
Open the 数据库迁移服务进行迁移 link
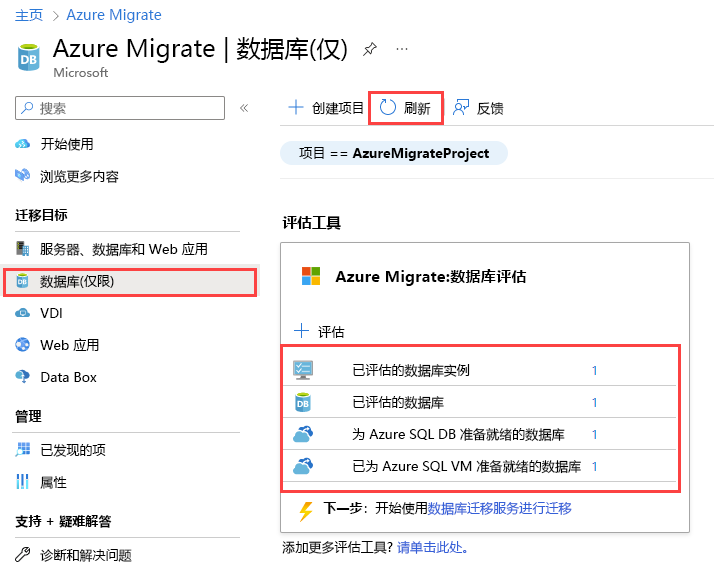click(x=500, y=508)
